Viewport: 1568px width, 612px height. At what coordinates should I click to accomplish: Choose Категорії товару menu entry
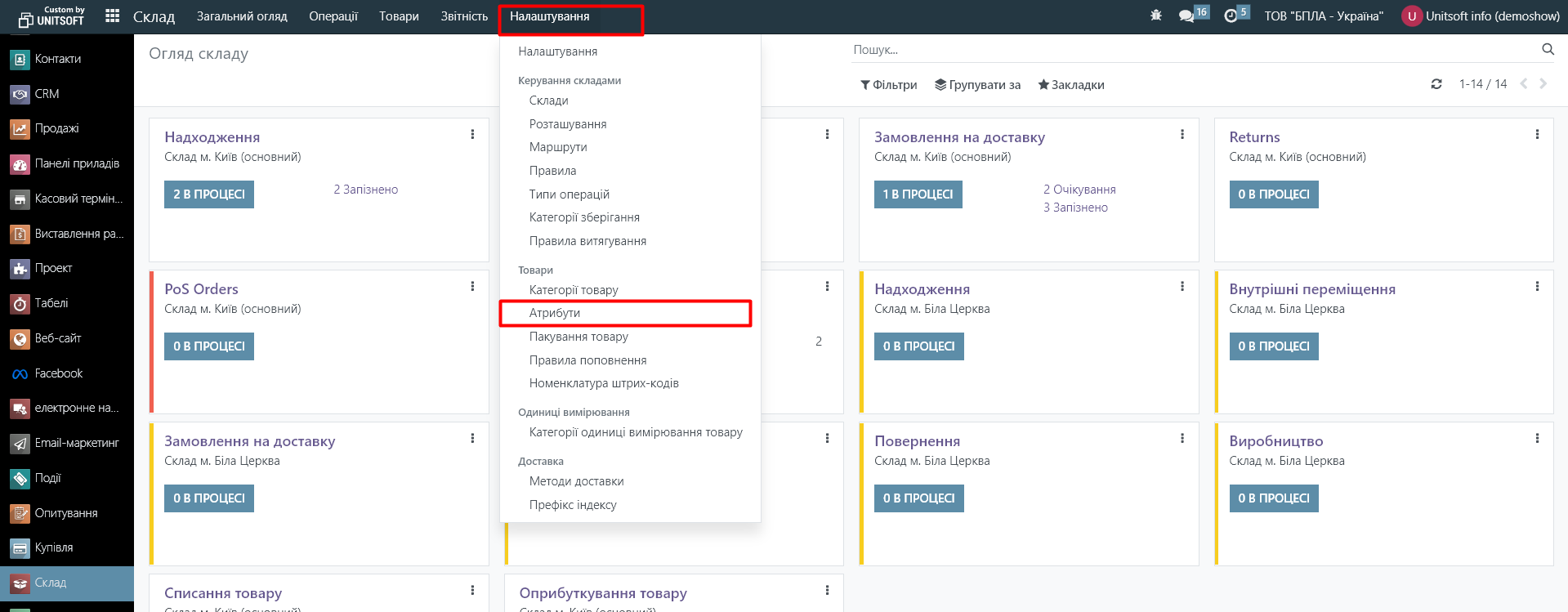tap(574, 290)
